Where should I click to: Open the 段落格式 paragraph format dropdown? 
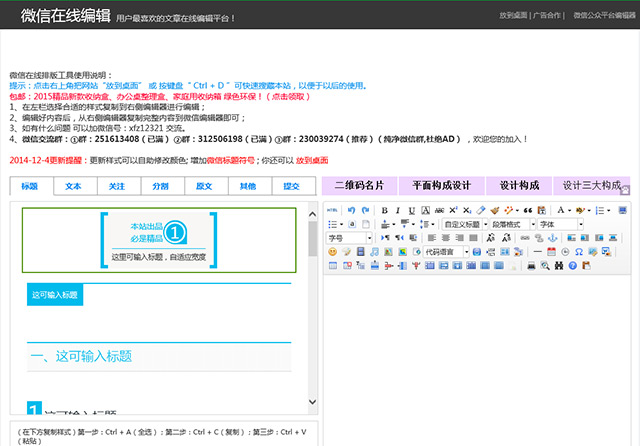(x=513, y=224)
